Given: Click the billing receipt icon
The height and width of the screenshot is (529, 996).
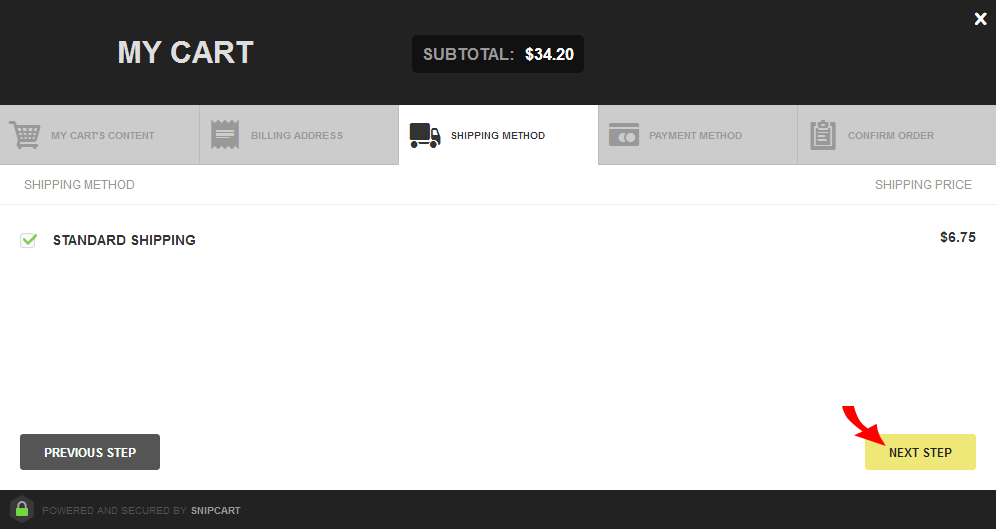Looking at the screenshot, I should tap(225, 135).
